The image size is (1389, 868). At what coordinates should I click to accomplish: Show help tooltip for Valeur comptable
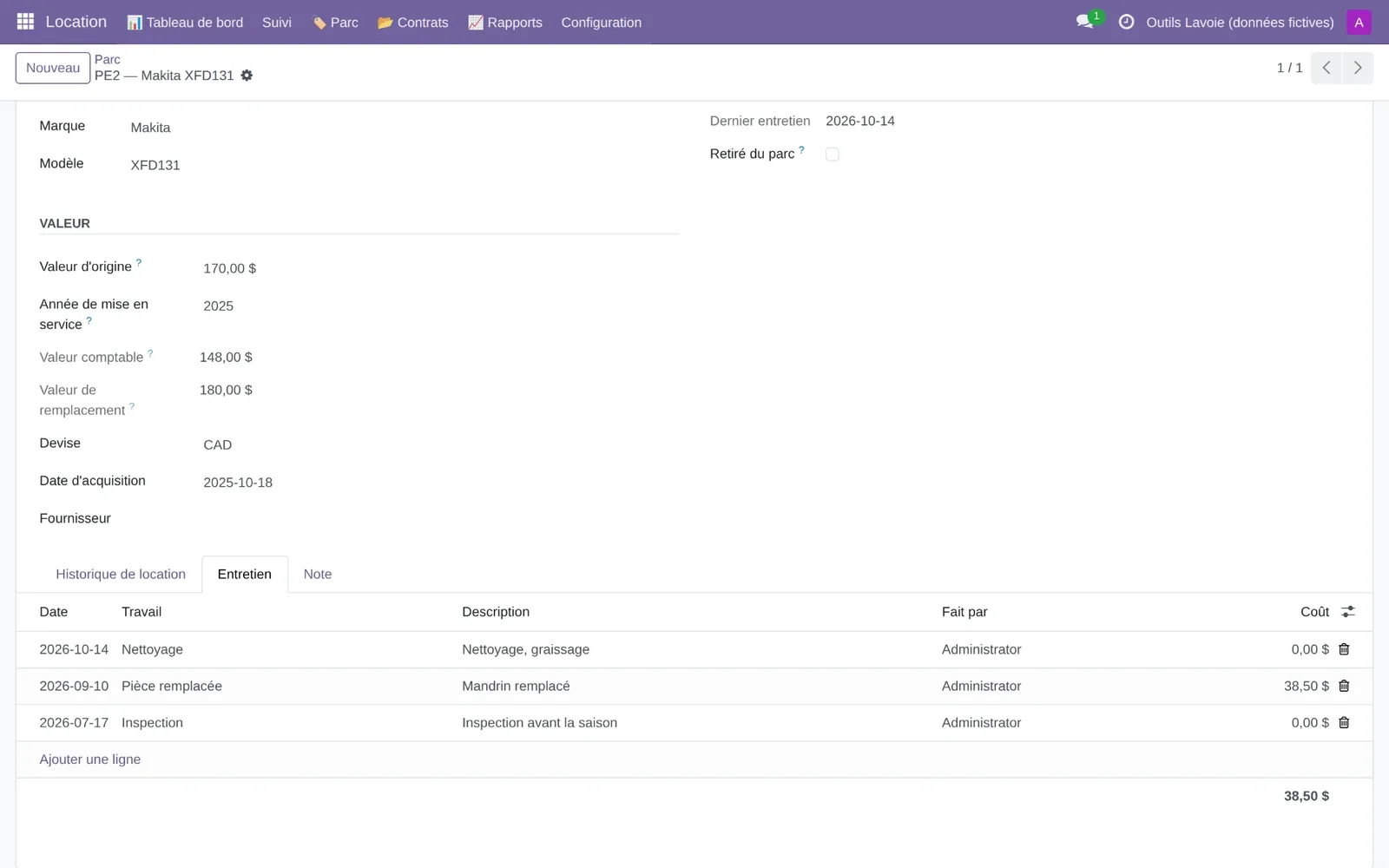[150, 353]
